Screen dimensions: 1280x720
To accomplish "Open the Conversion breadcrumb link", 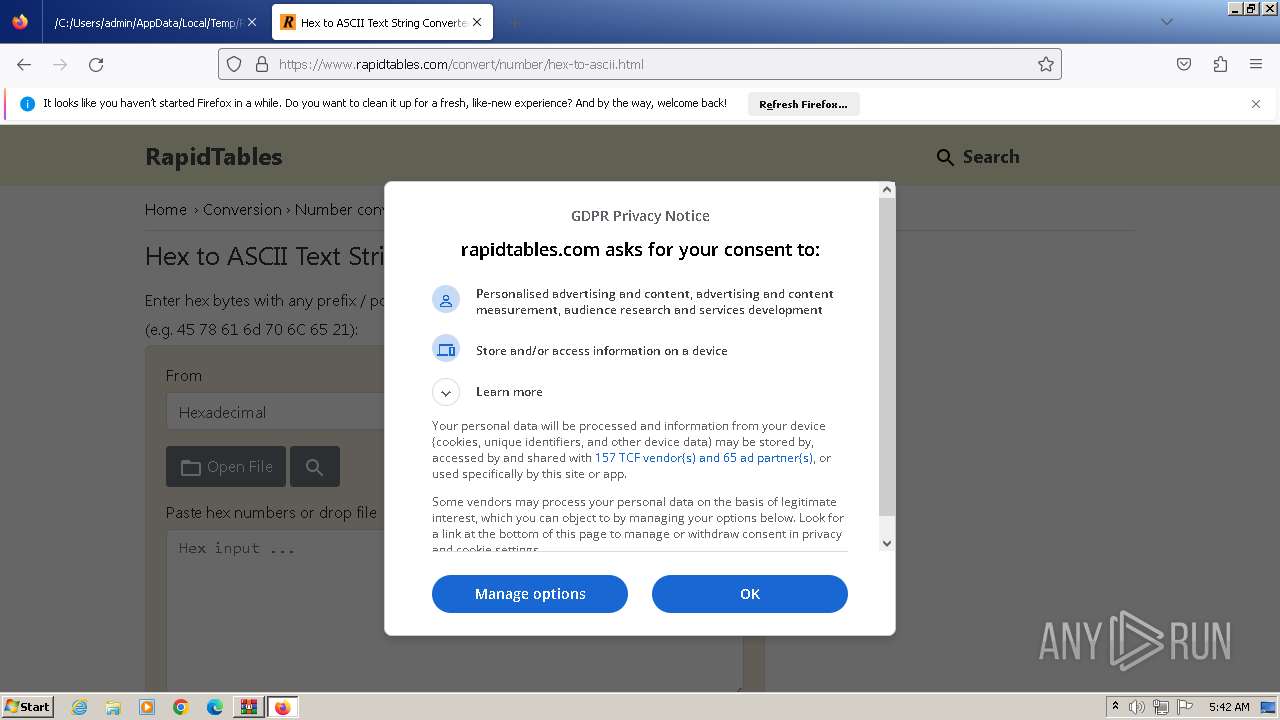I will click(x=242, y=210).
